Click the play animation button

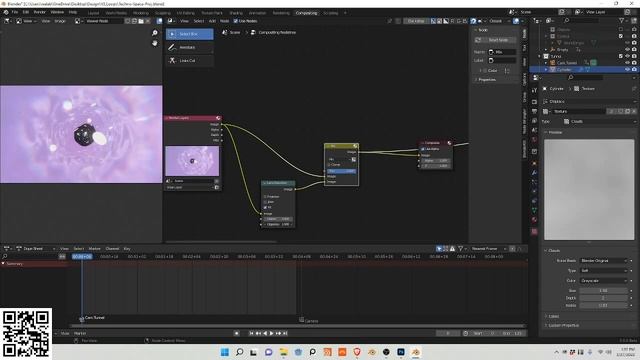(x=271, y=333)
